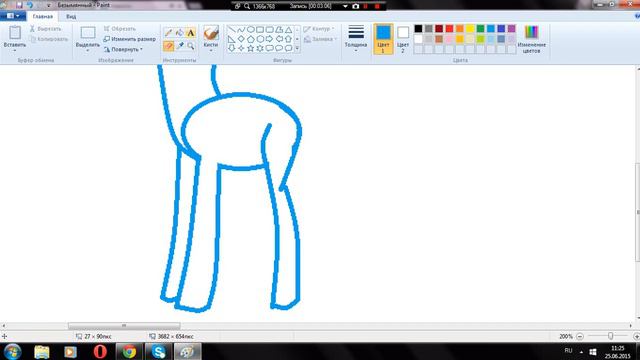
Task: Select the Eraser tool
Action: (169, 46)
